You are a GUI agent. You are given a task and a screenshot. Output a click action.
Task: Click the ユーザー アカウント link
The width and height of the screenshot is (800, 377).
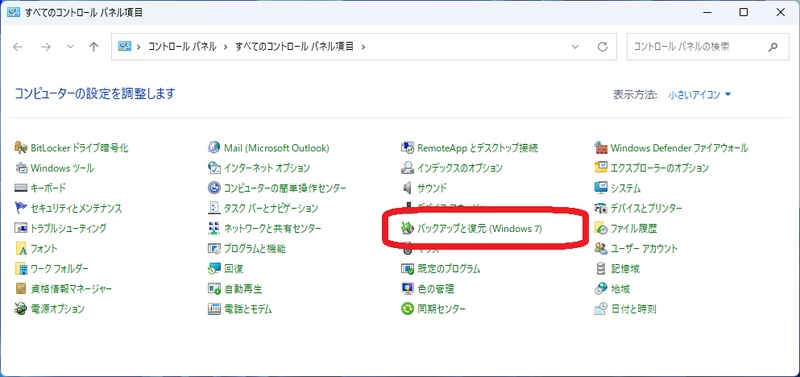coord(644,248)
